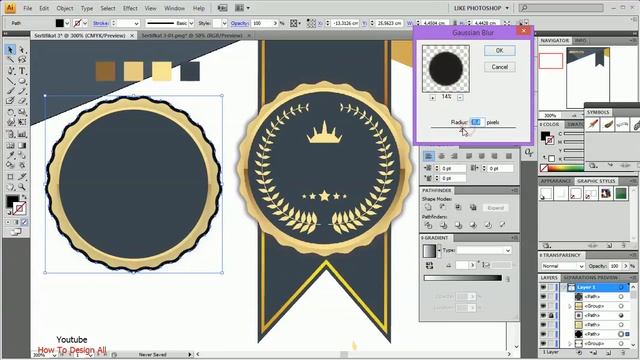Select the Scale tool
640x360 pixels.
click(22, 112)
